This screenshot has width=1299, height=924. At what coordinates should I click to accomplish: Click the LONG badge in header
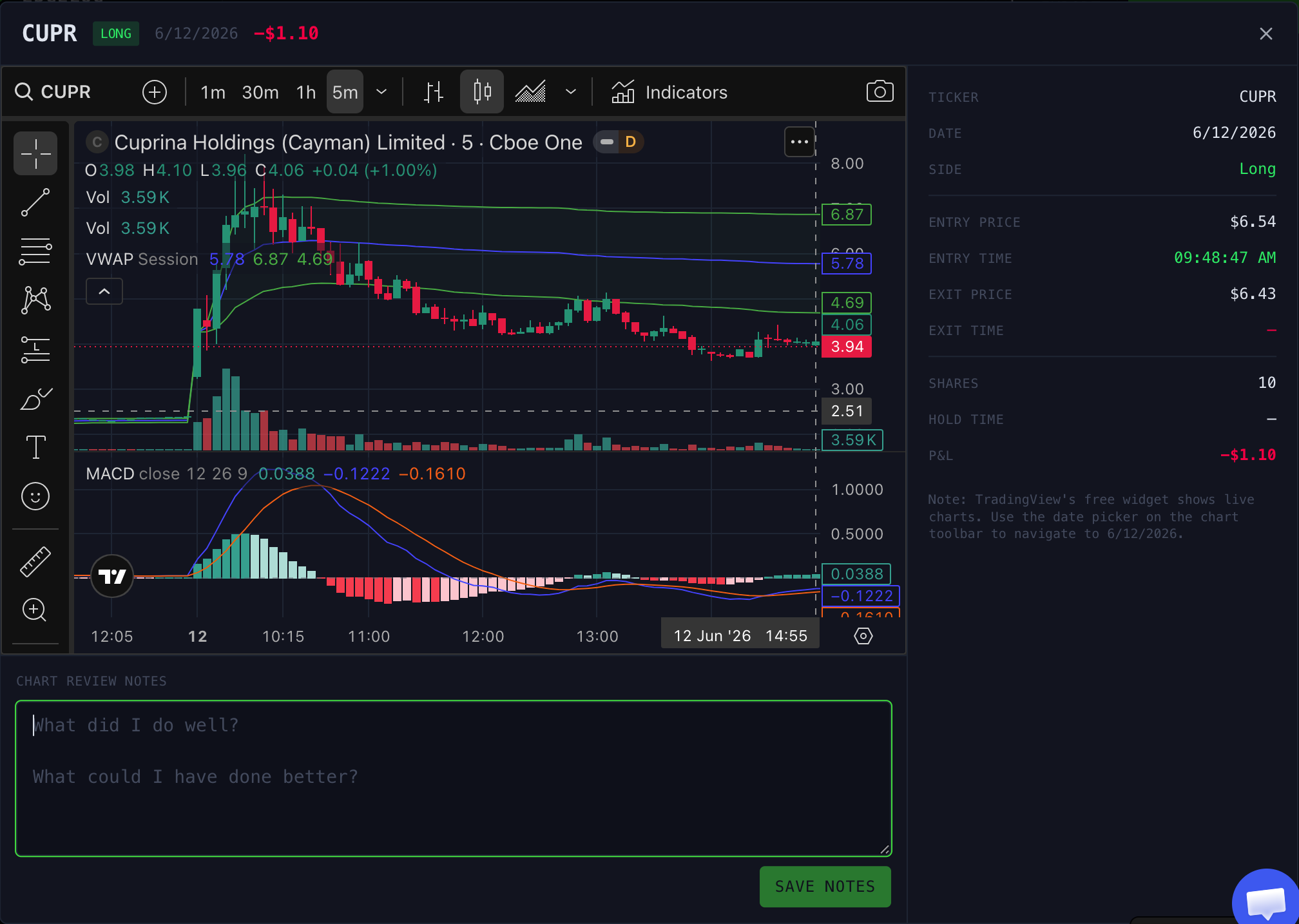click(116, 34)
